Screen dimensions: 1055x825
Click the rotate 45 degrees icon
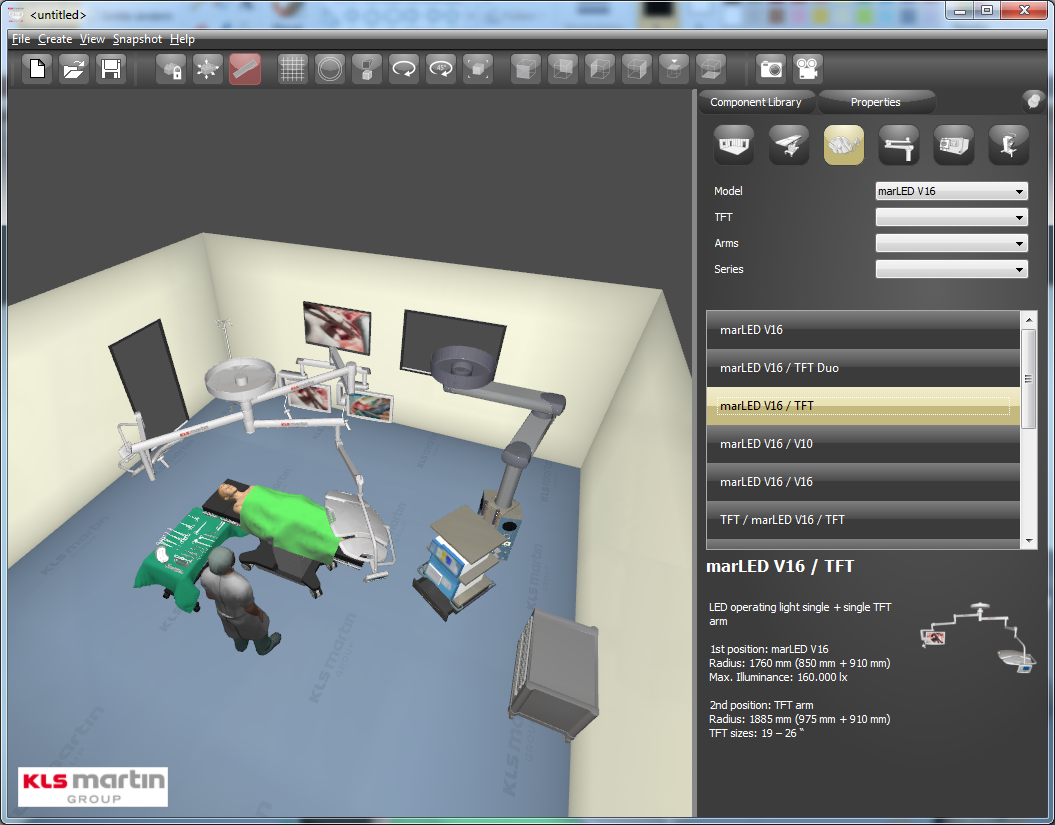point(441,69)
